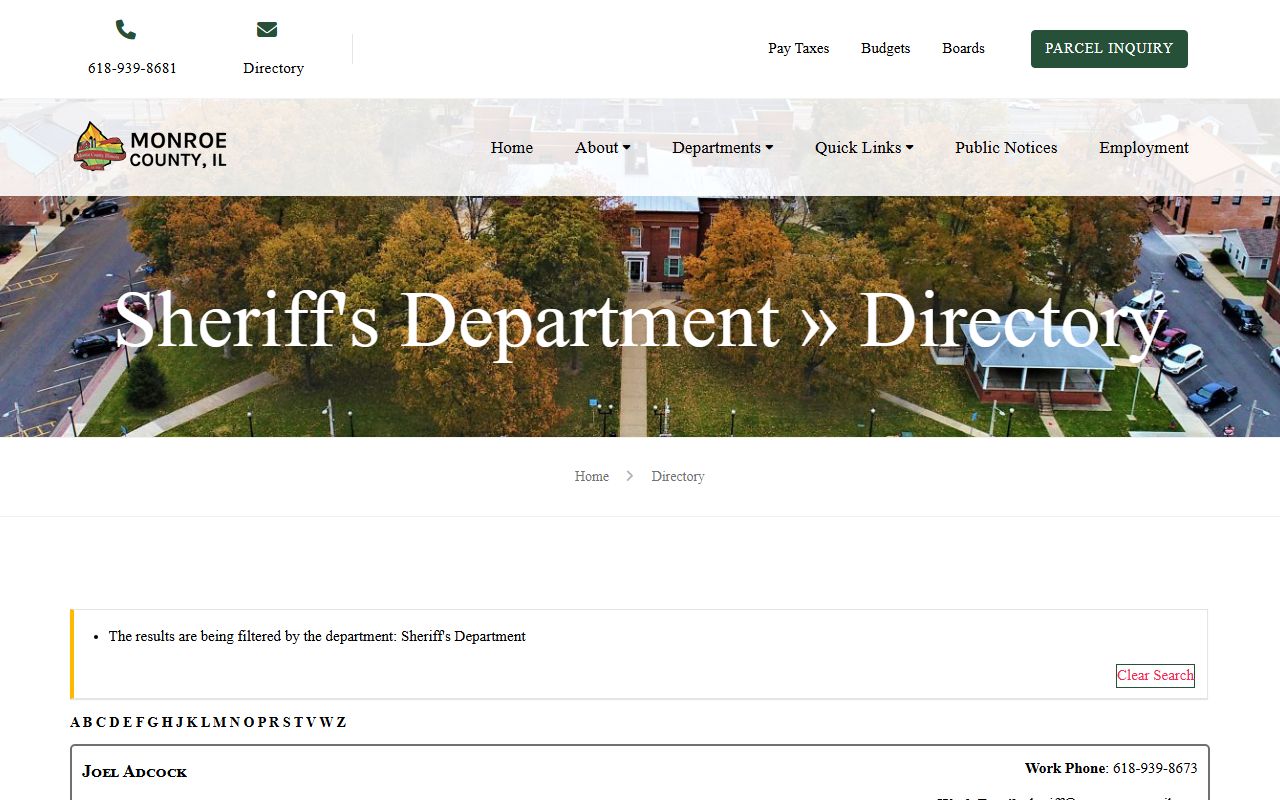
Task: Click the Sheriff's Department filter notice text
Action: tap(317, 636)
